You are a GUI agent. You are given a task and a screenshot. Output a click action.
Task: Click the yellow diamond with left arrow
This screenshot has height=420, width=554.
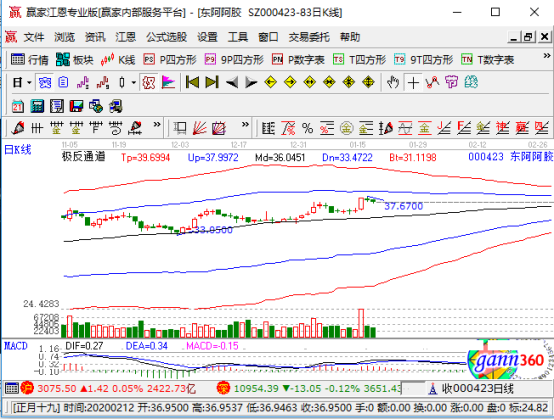tap(270, 82)
